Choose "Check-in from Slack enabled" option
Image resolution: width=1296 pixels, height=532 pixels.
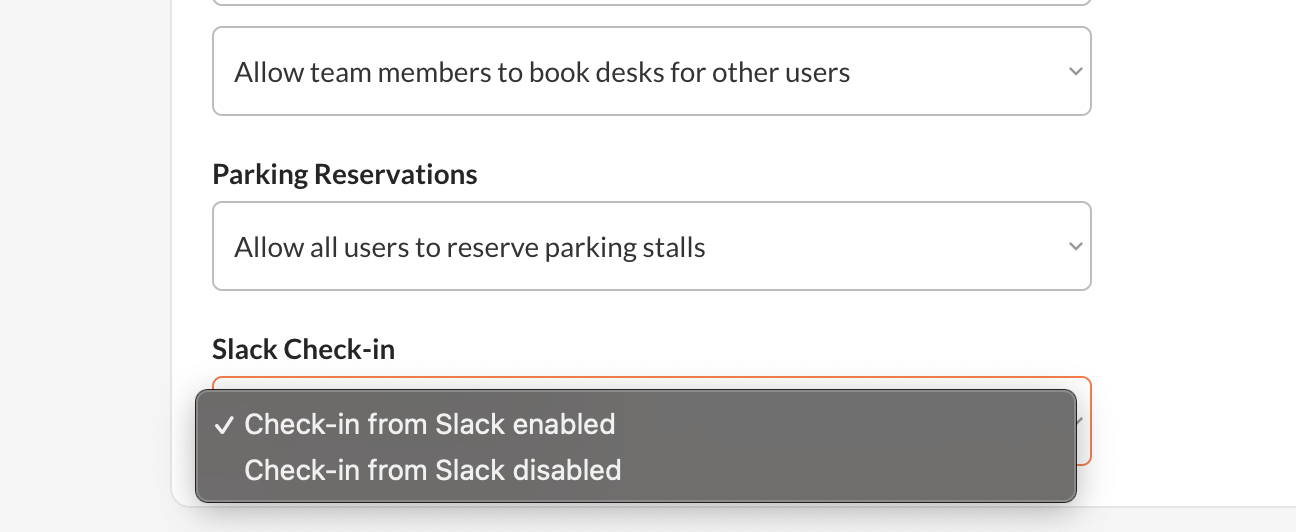(429, 424)
